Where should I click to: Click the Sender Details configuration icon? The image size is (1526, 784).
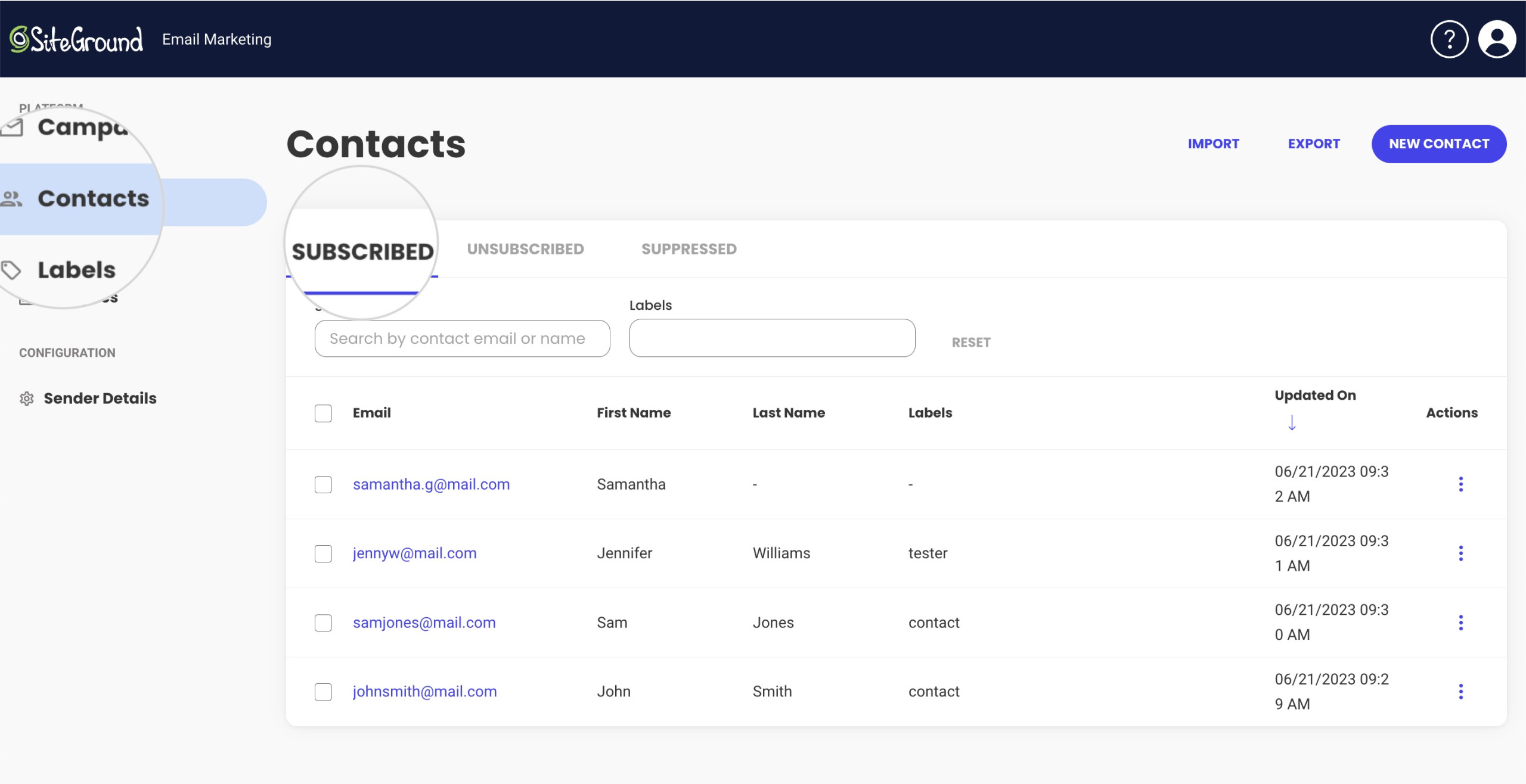27,397
